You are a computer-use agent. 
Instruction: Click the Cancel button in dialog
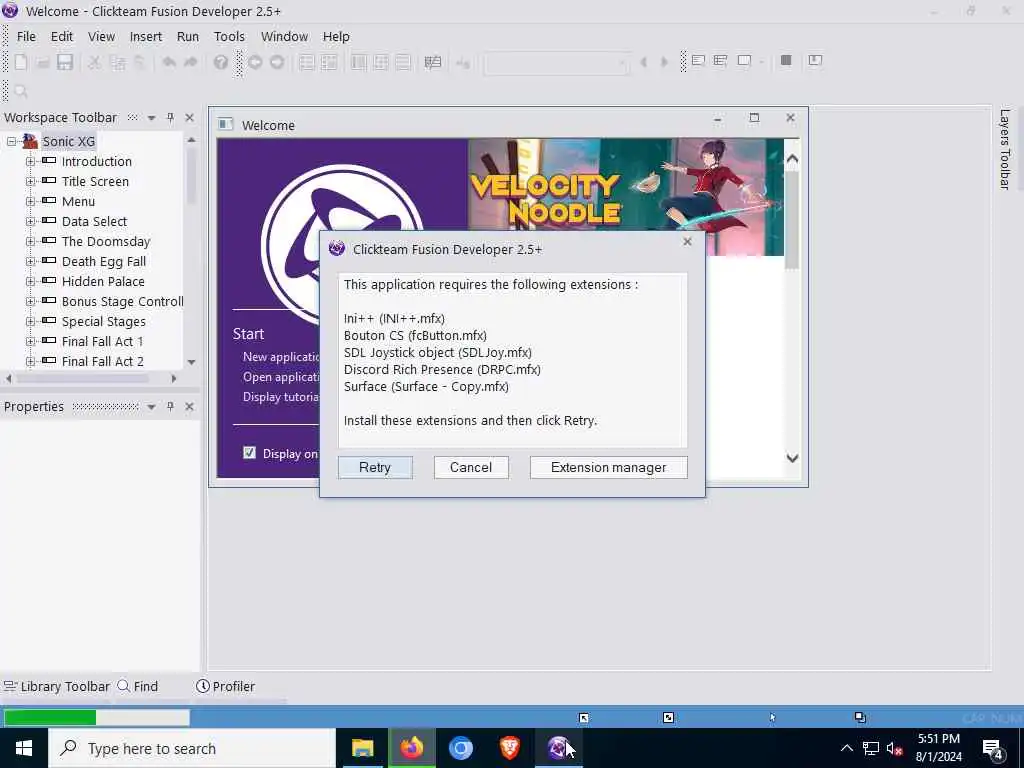pyautogui.click(x=471, y=468)
